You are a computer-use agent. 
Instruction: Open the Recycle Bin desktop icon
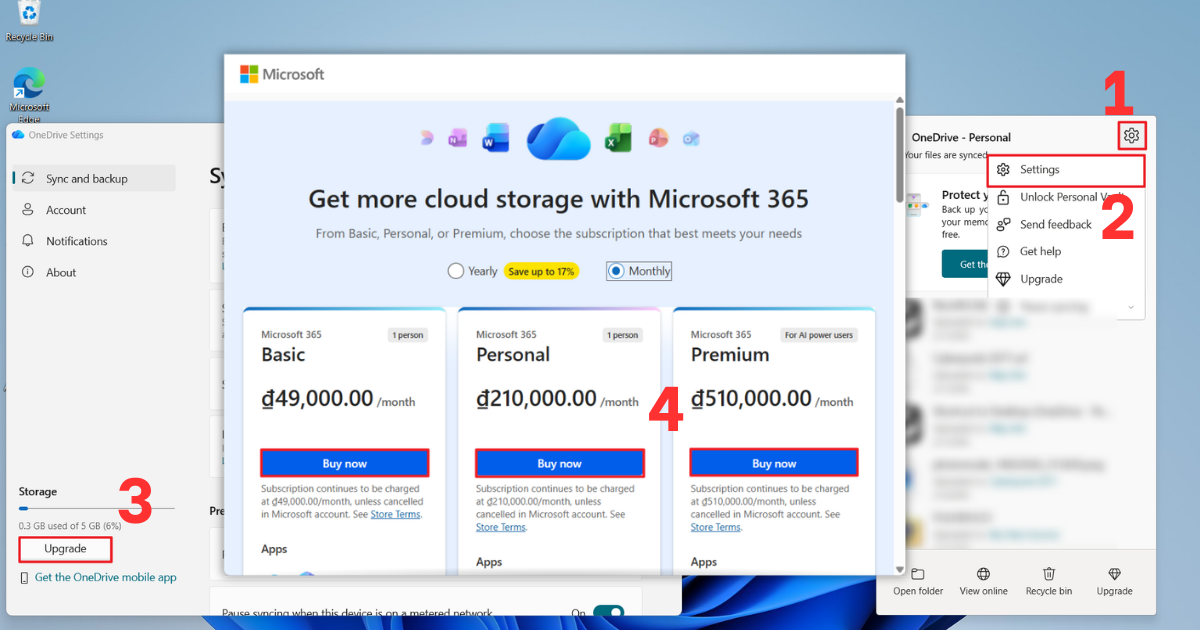tap(30, 20)
